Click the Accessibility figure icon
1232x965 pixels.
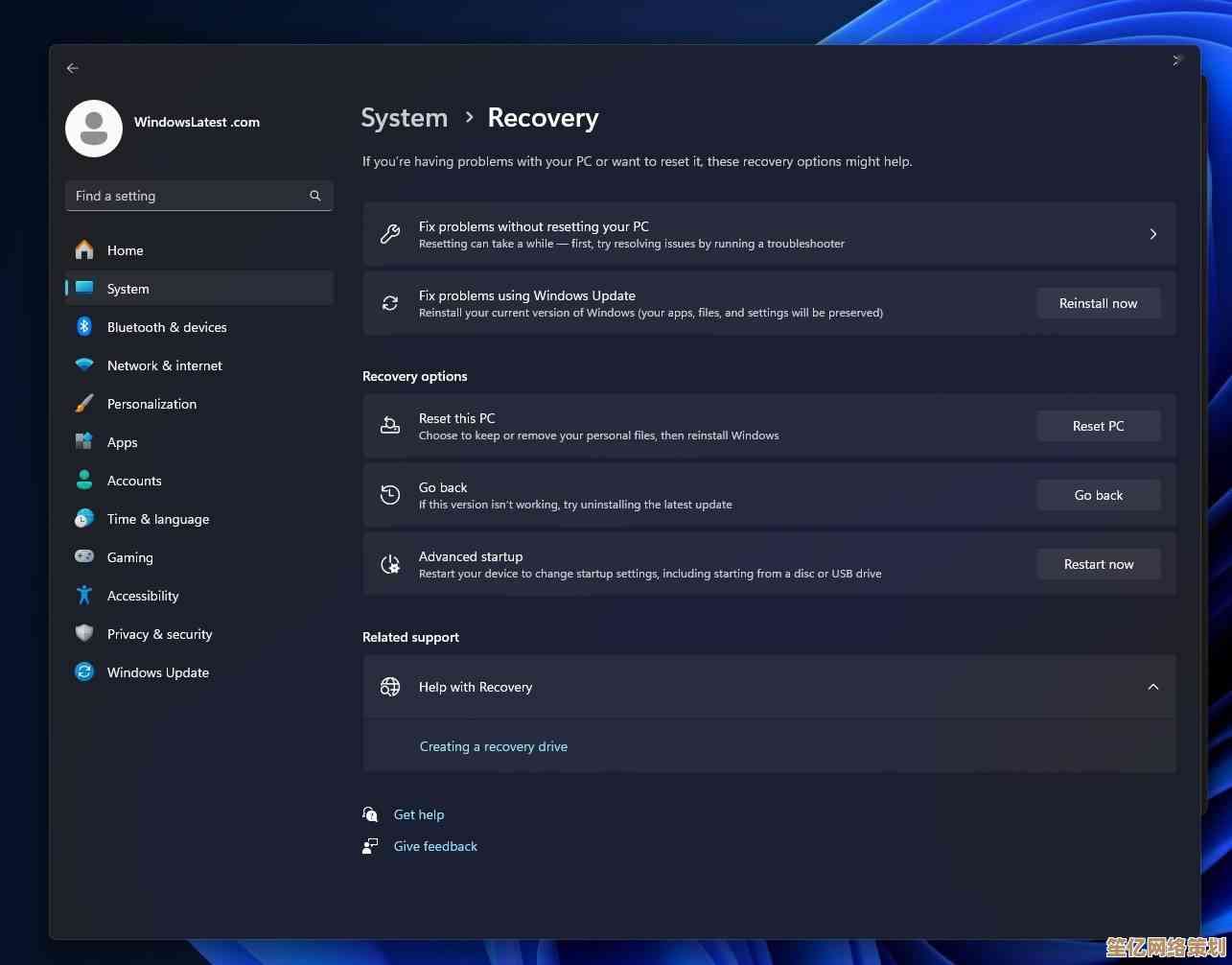[84, 596]
